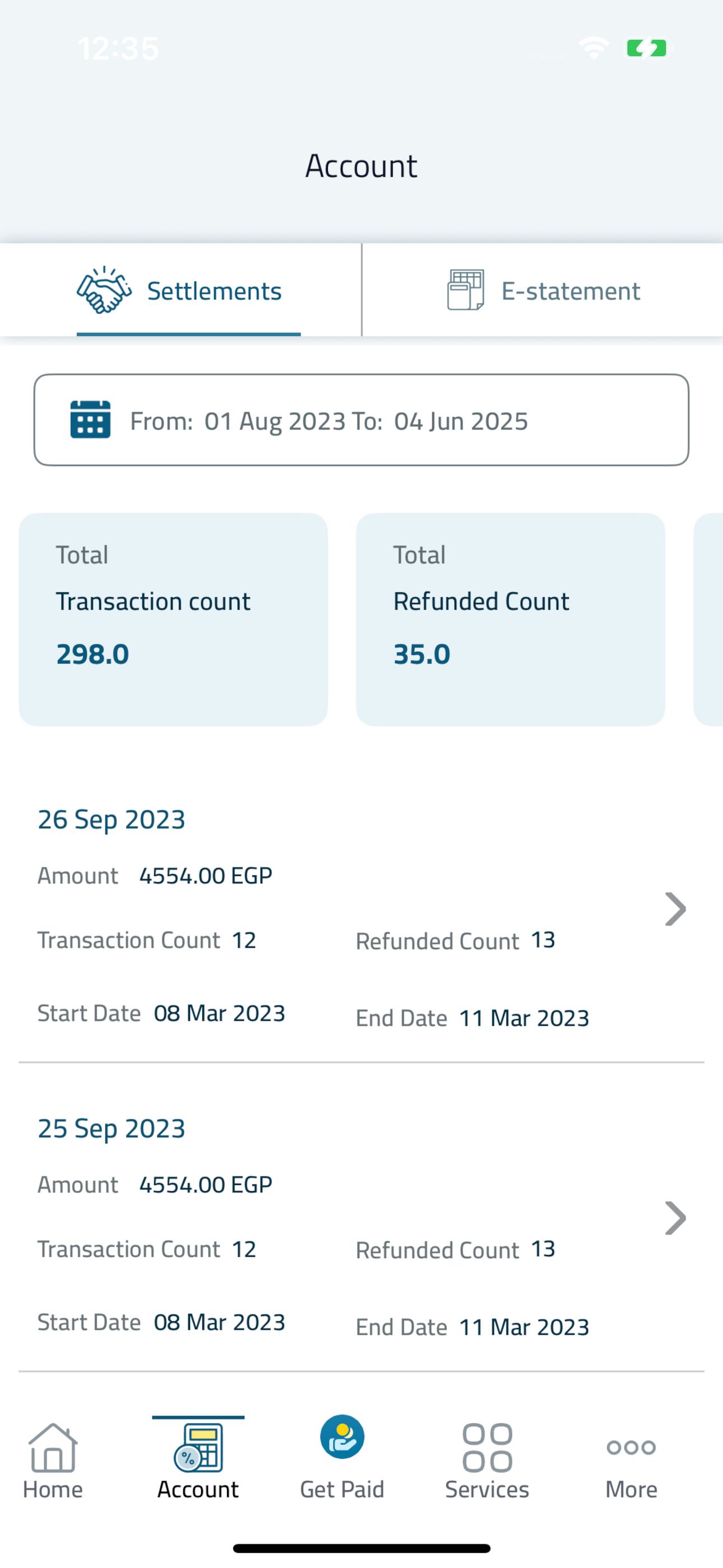Select the Total Refunded Count card
The height and width of the screenshot is (1568, 723).
(511, 619)
